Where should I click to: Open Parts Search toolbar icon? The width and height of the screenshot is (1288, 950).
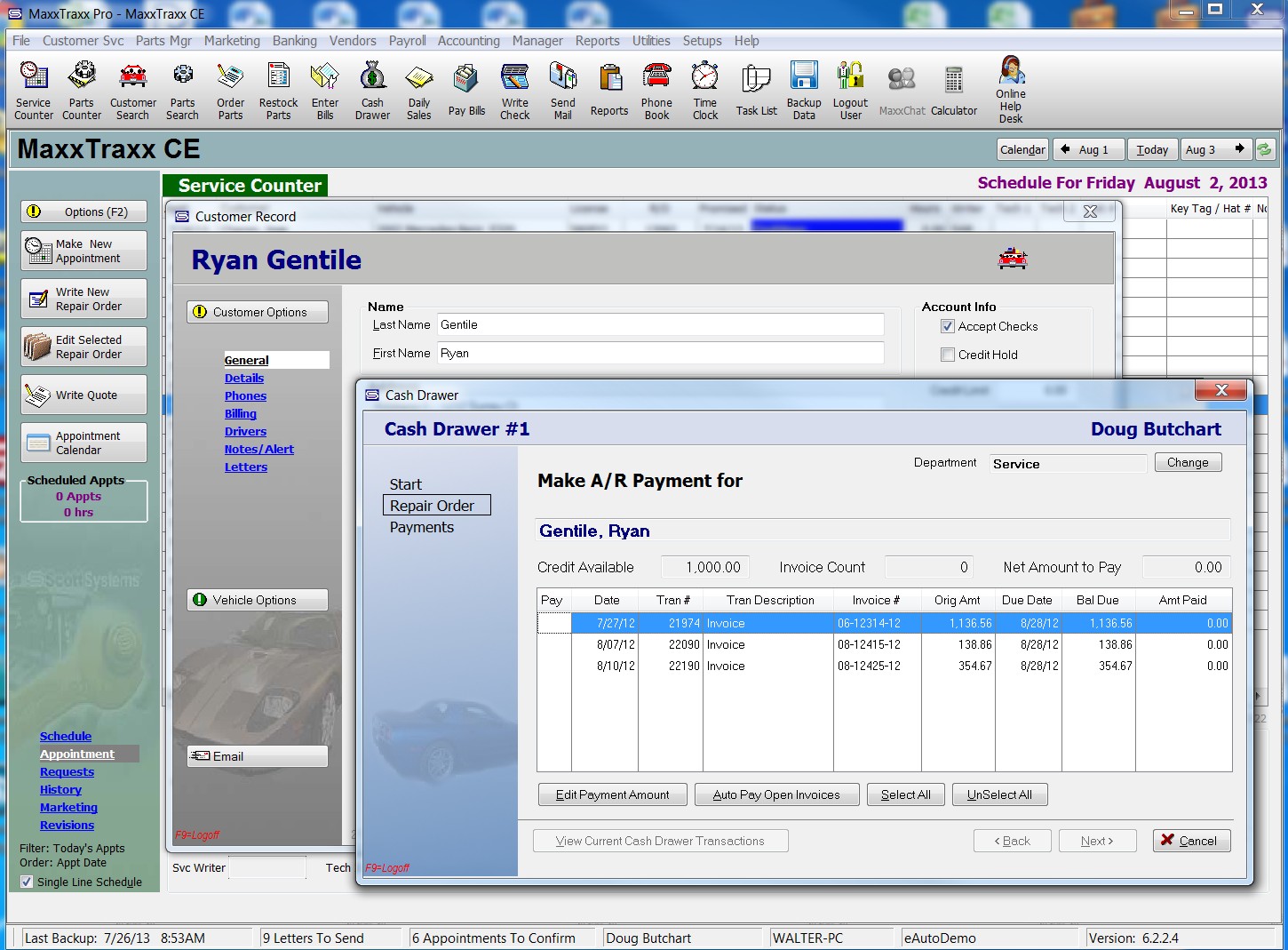click(x=183, y=91)
